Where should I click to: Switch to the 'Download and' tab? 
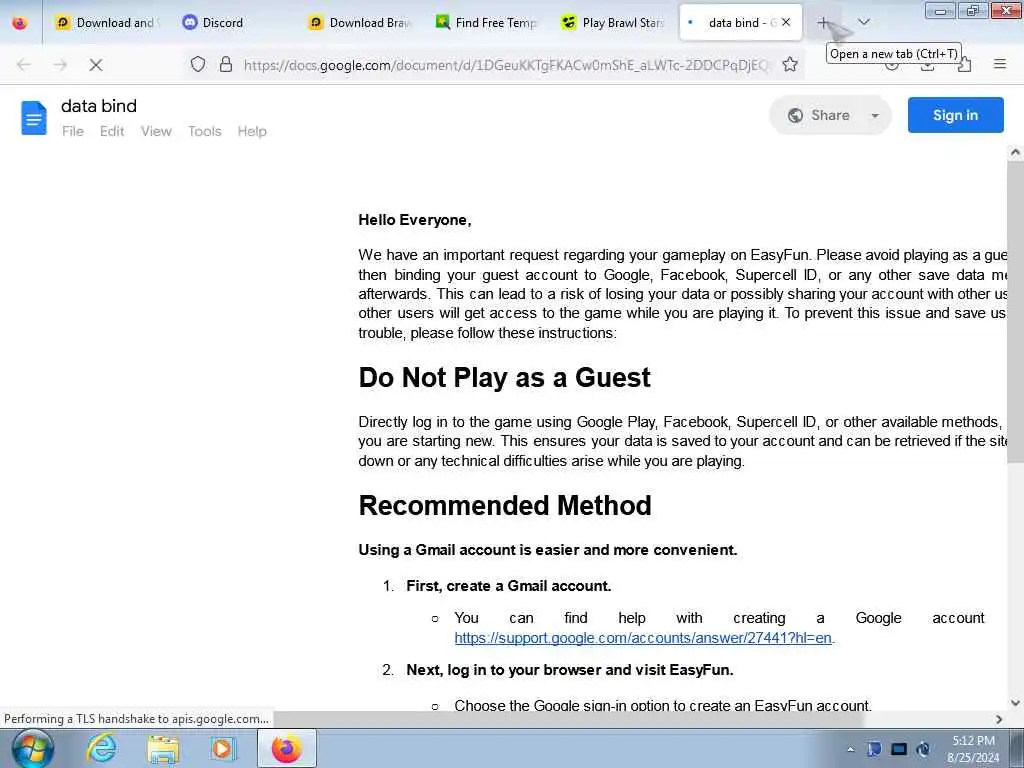[108, 23]
